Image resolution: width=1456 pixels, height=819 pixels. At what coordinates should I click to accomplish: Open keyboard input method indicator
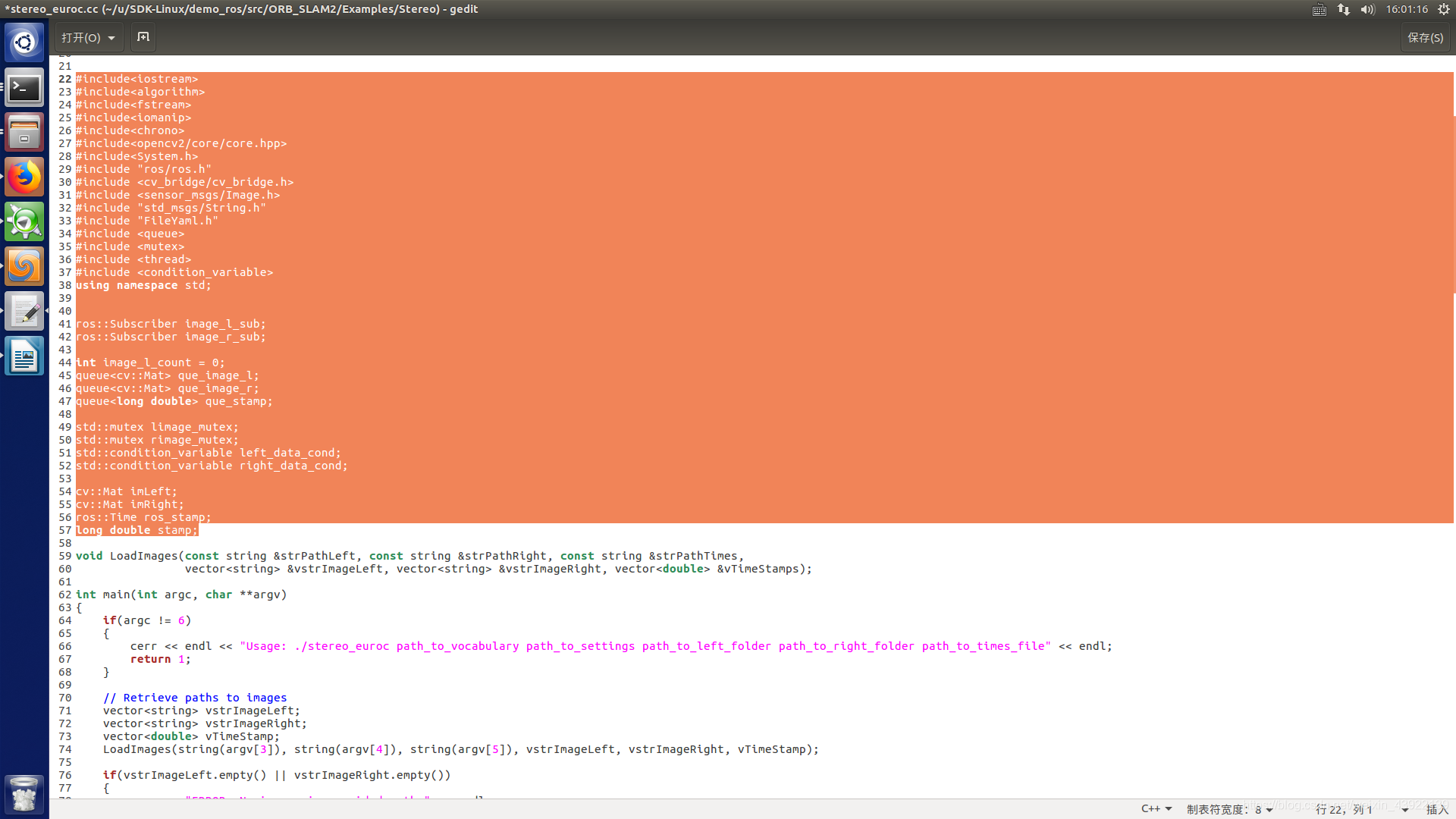click(1319, 9)
